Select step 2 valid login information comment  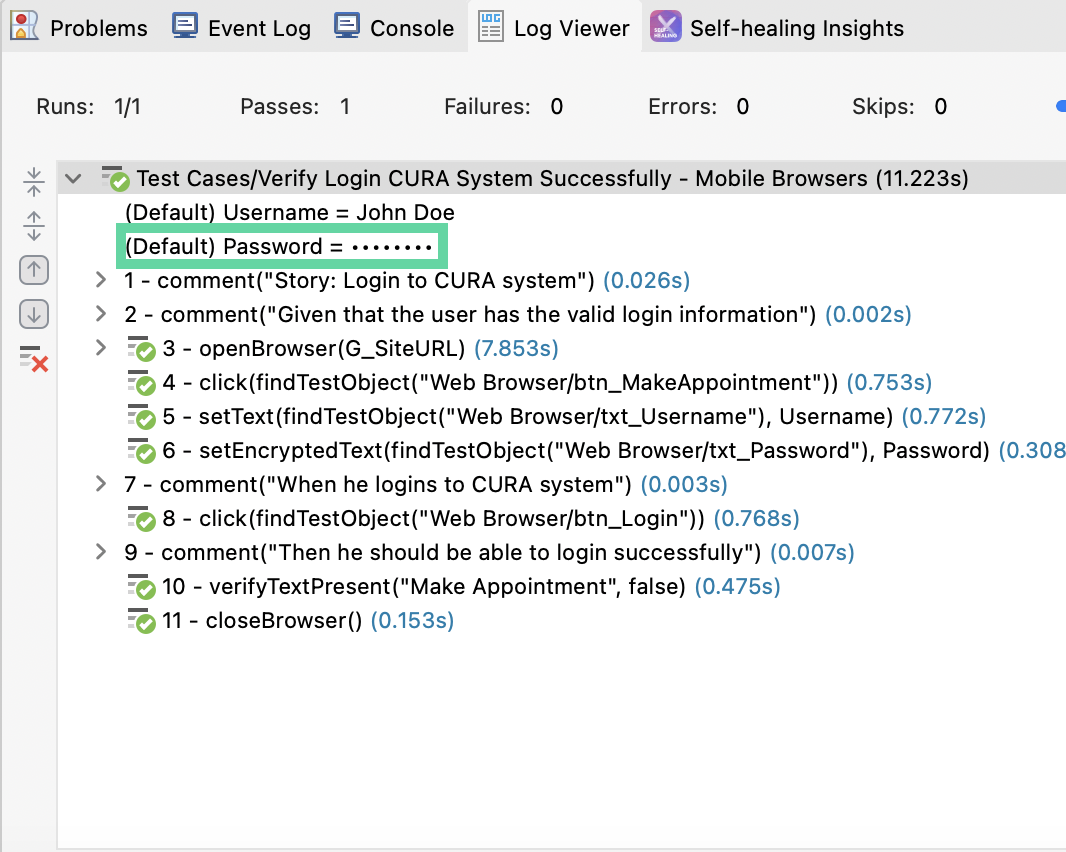click(x=517, y=314)
